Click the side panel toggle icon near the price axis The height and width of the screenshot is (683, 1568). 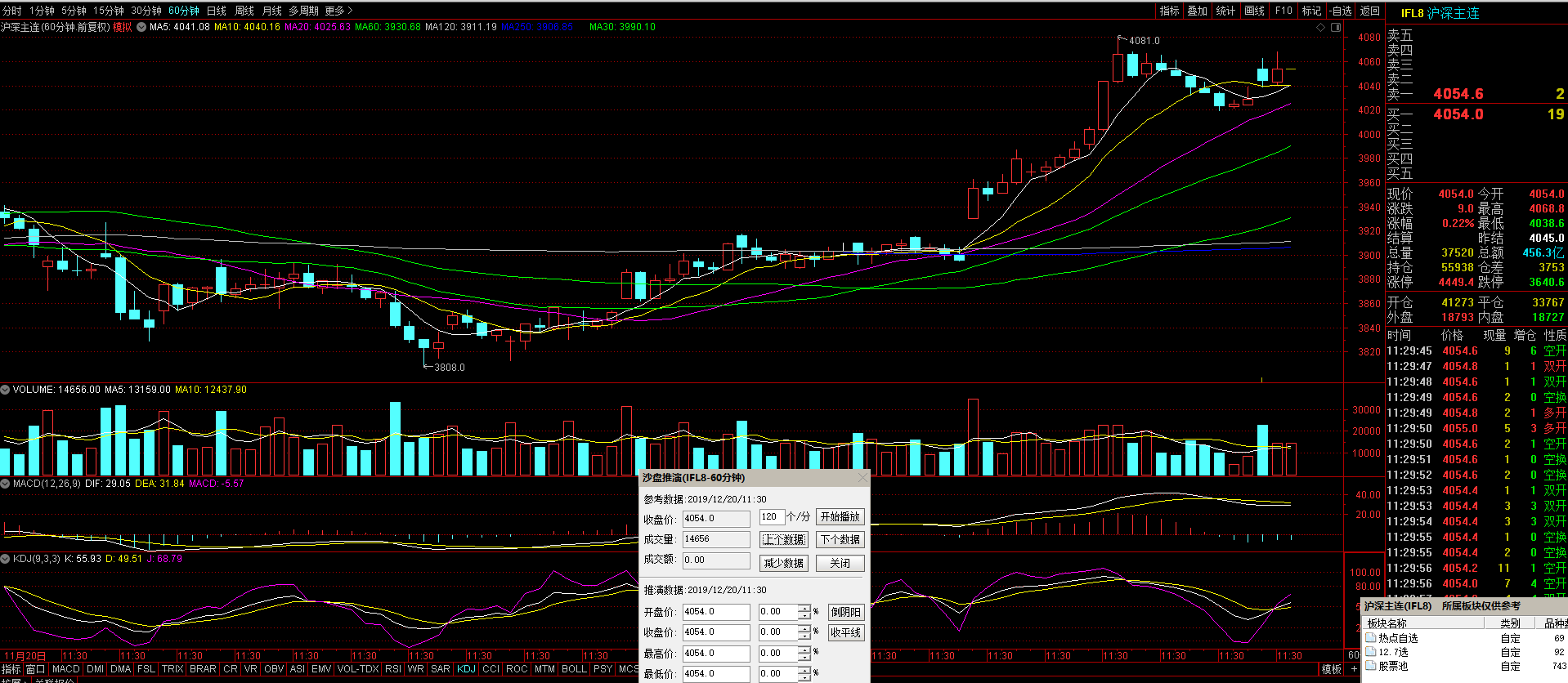pyautogui.click(x=1336, y=27)
